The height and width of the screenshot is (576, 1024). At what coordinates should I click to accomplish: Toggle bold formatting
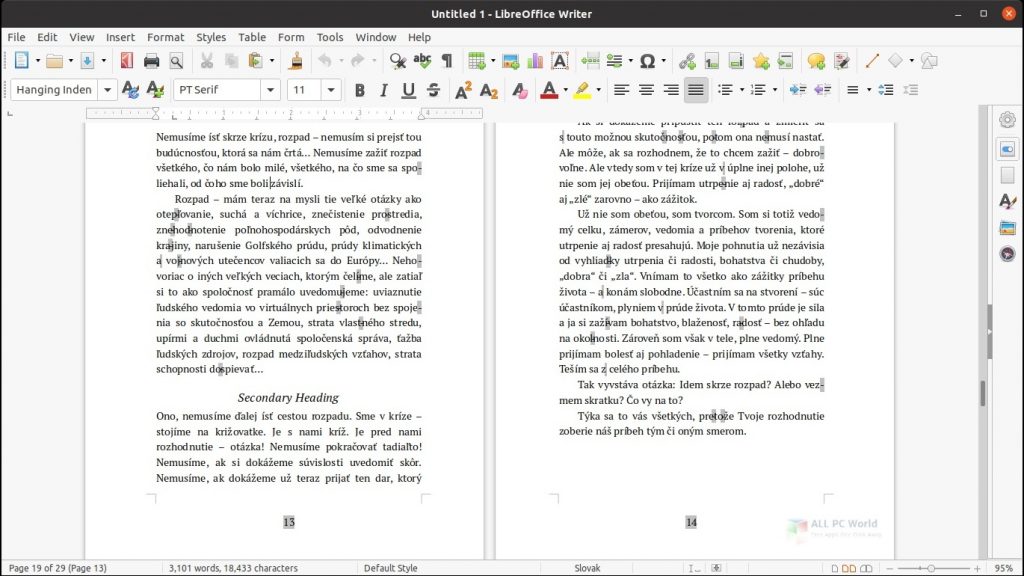click(x=359, y=90)
